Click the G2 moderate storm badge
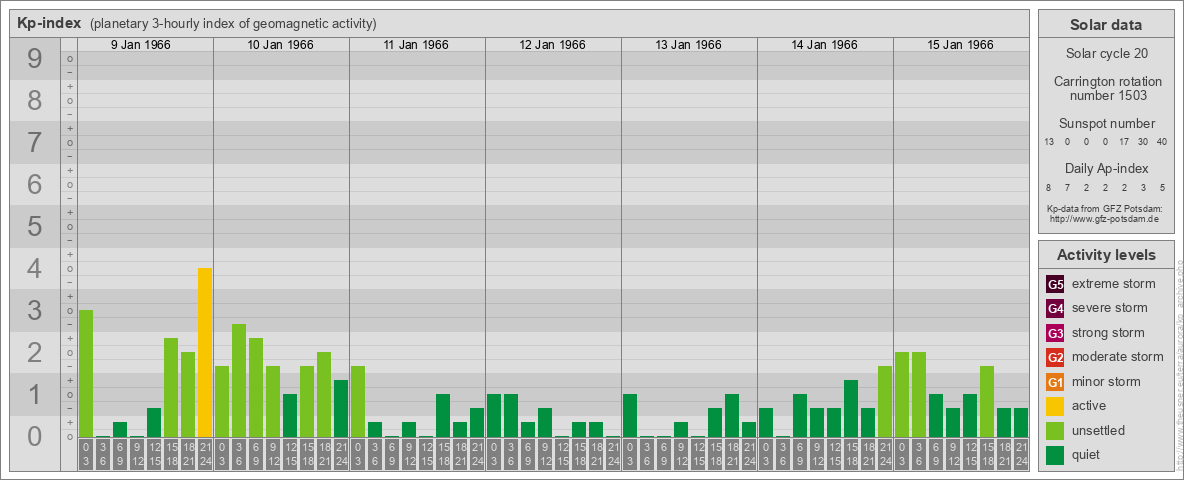 click(x=1056, y=357)
